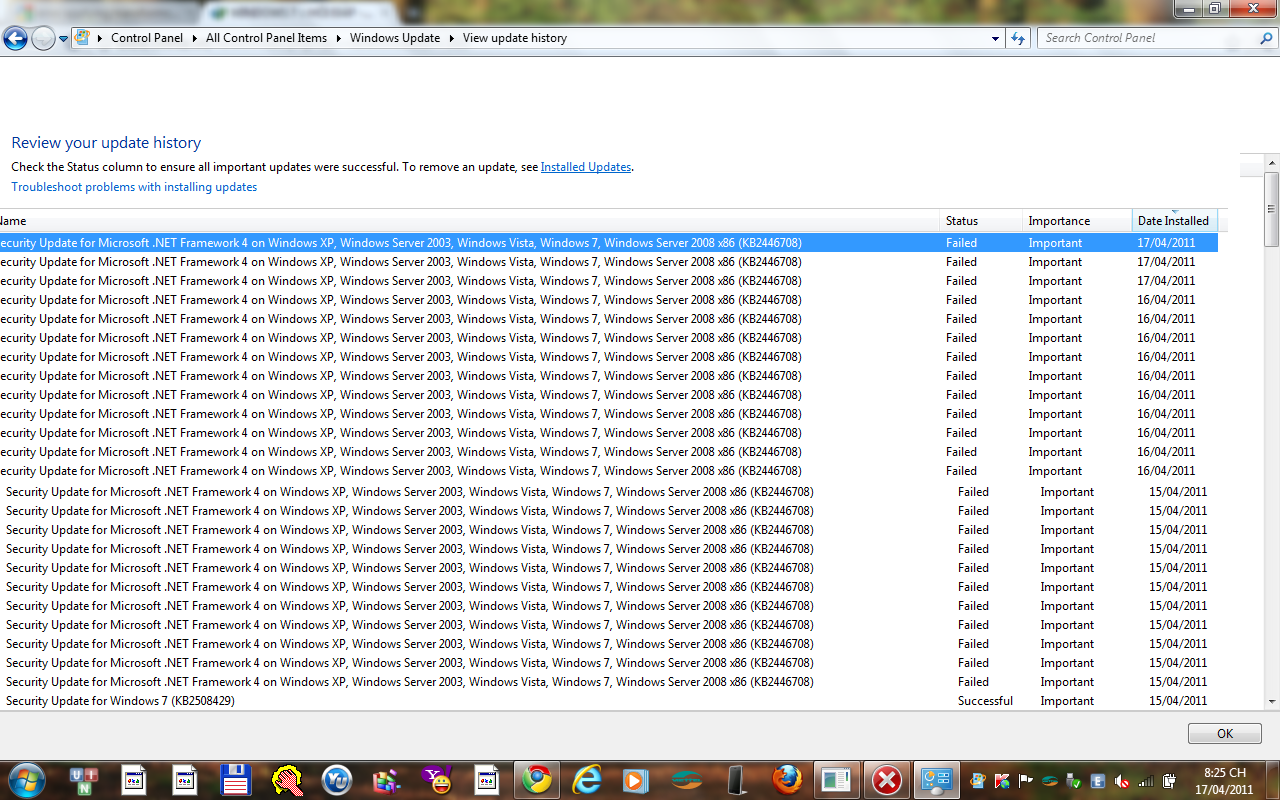Click the muted volume tray icon

coord(1122,781)
